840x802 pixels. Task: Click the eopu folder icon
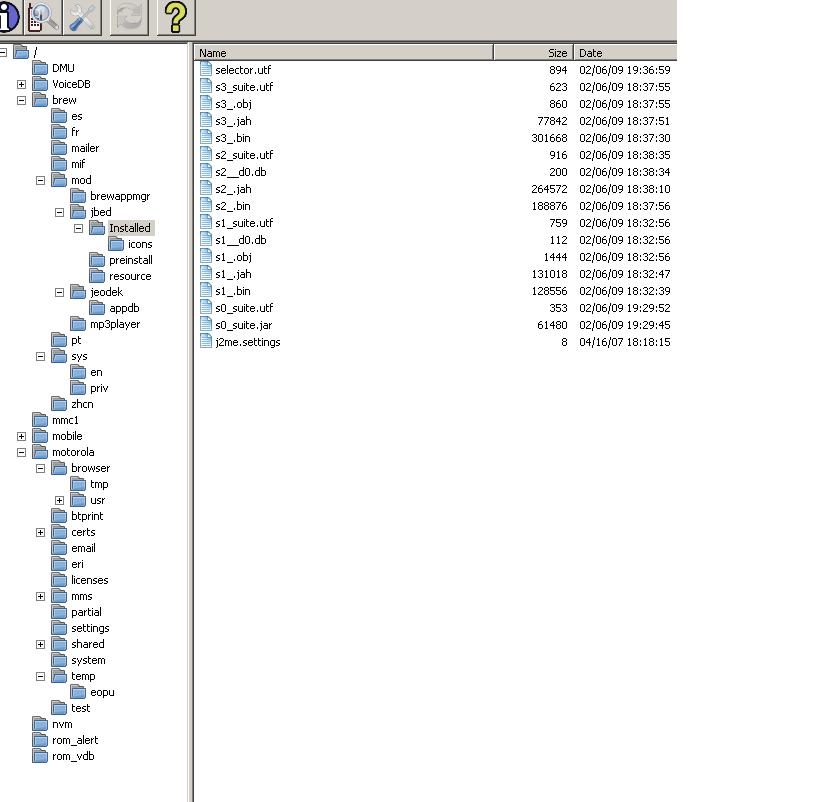(x=78, y=692)
